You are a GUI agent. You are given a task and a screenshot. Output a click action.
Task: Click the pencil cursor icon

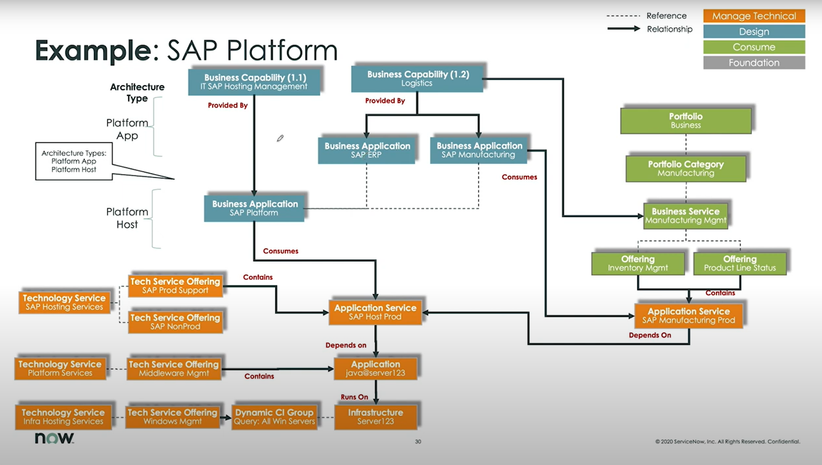pyautogui.click(x=280, y=138)
